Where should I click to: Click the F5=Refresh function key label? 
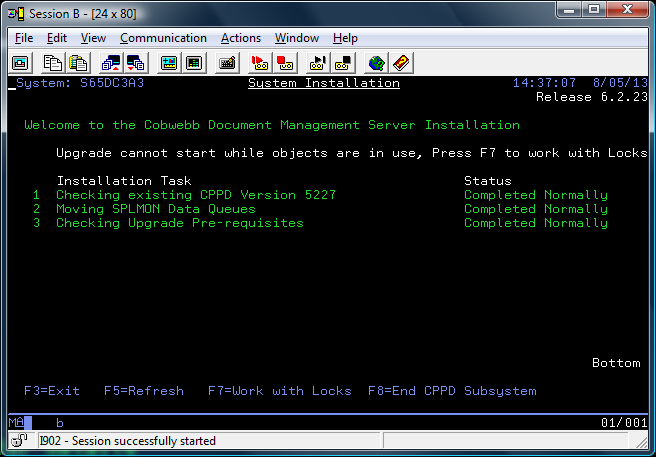(144, 391)
